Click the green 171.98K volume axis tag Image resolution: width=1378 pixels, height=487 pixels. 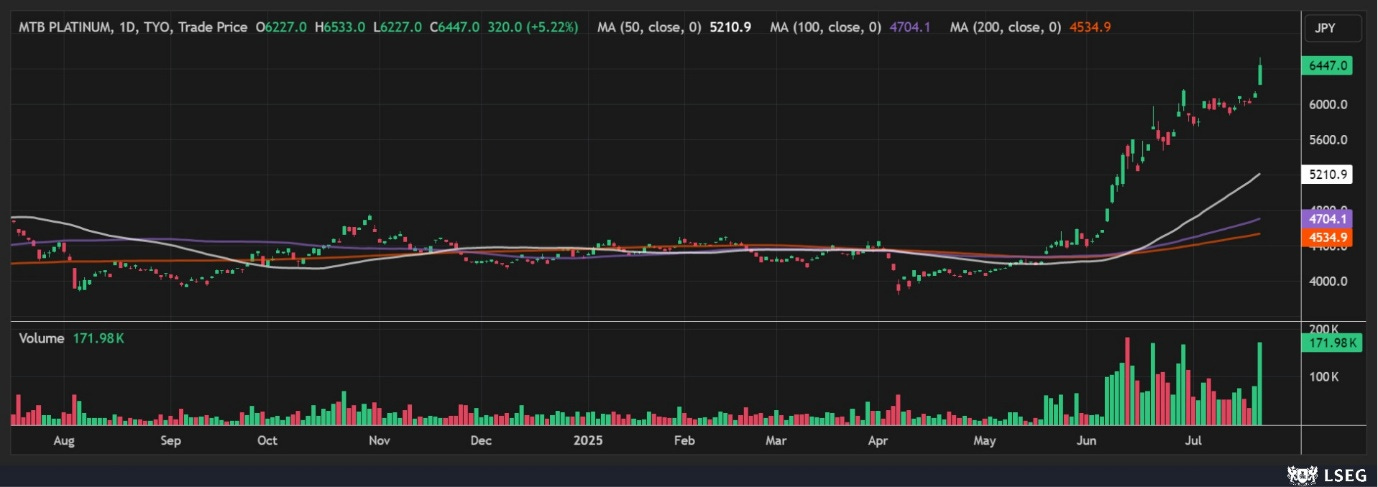(x=1332, y=343)
